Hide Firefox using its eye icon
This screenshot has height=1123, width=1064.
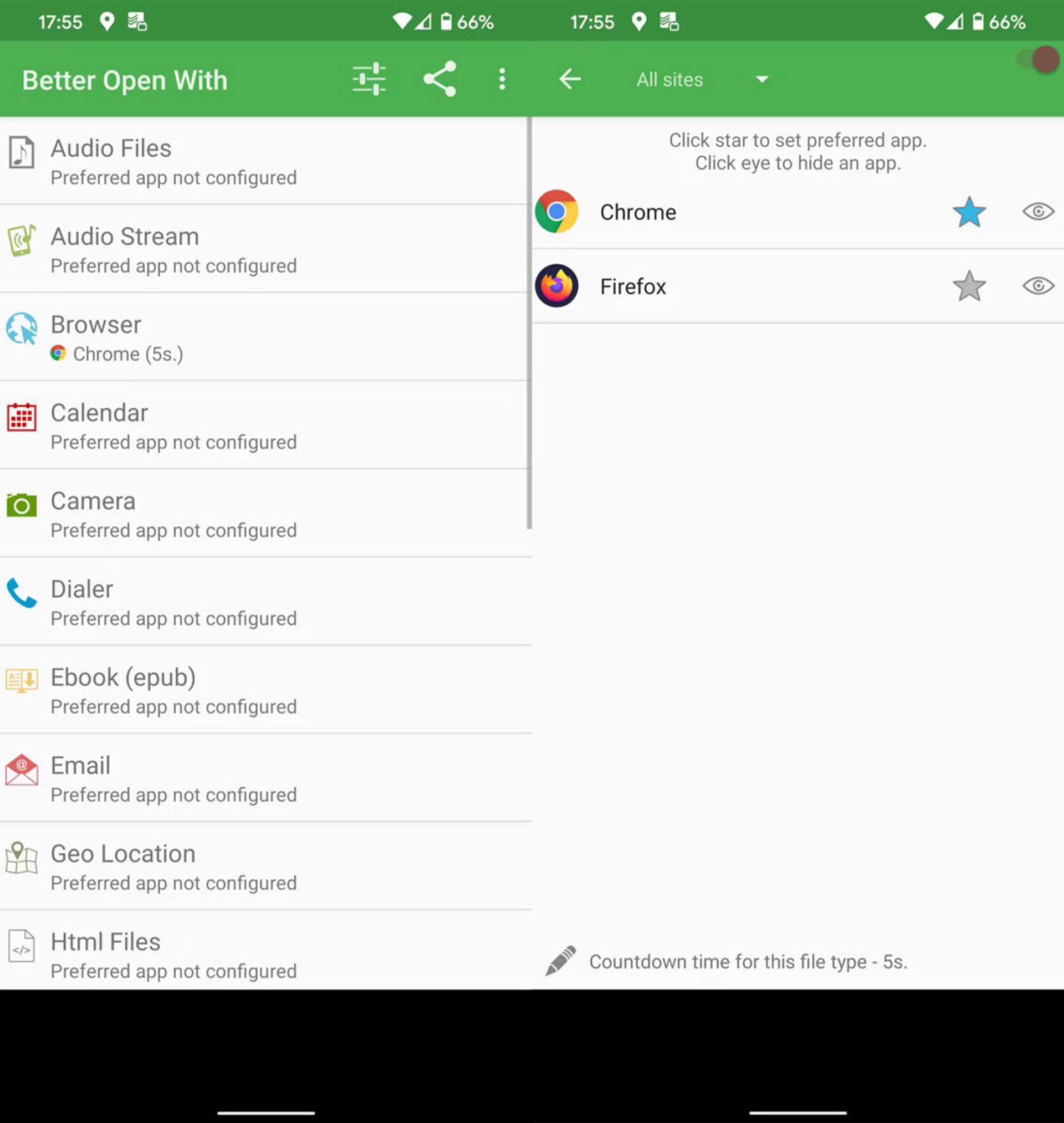pos(1038,286)
